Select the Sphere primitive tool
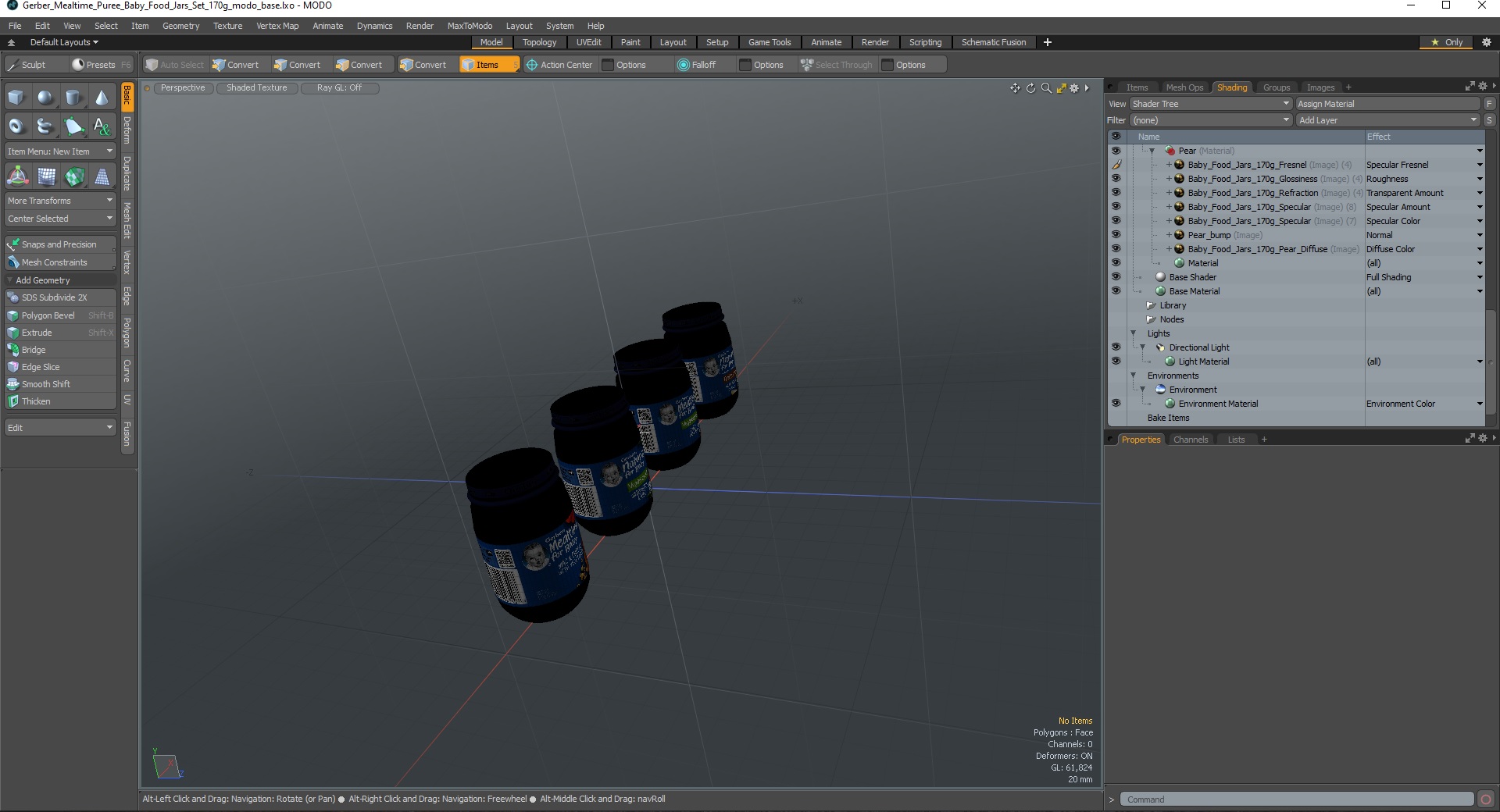 pos(45,98)
